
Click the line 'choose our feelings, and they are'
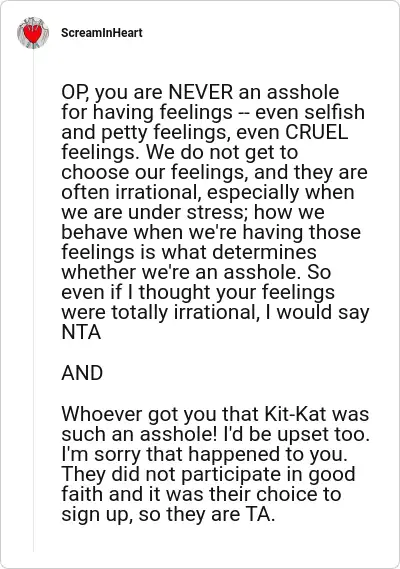click(x=214, y=172)
